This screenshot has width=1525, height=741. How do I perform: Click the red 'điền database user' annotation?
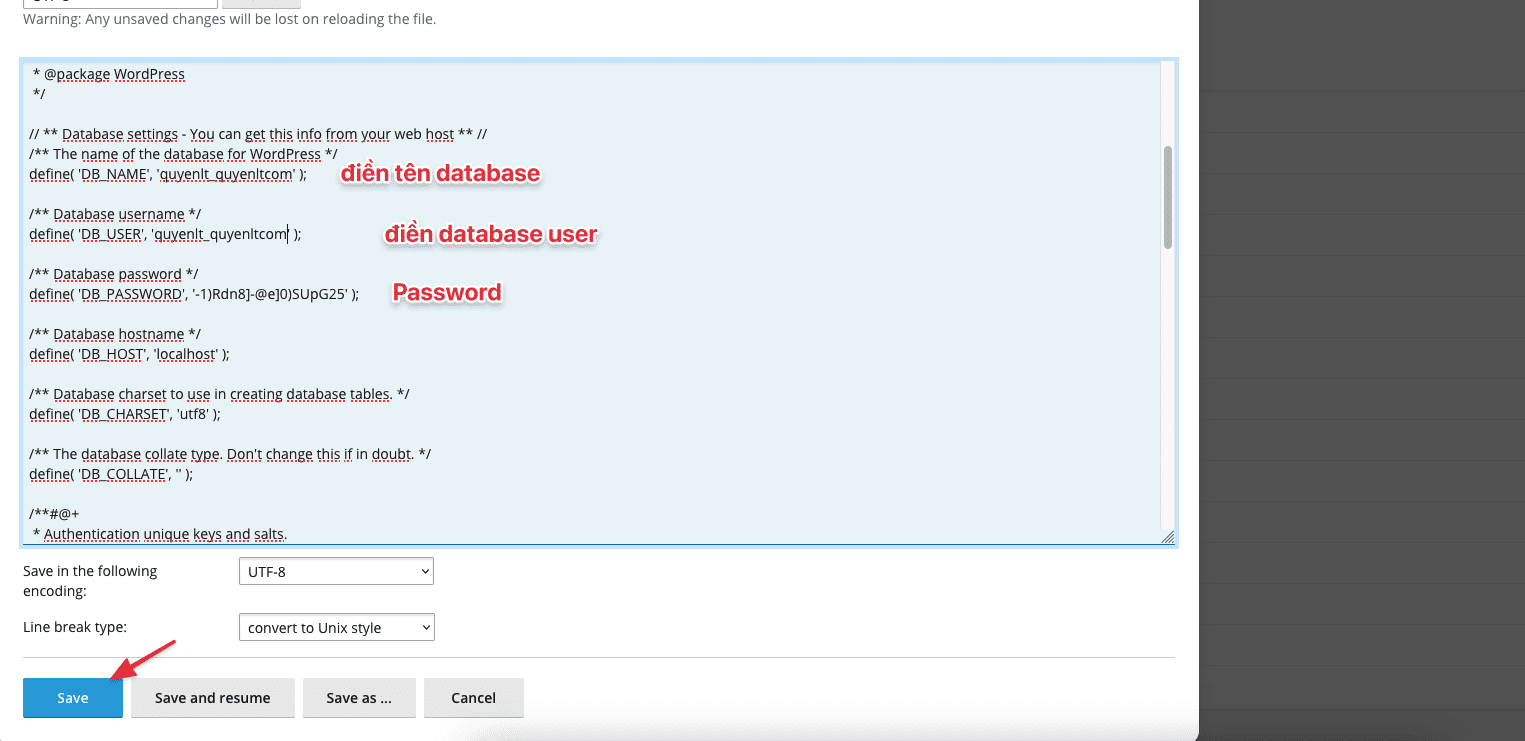[491, 235]
